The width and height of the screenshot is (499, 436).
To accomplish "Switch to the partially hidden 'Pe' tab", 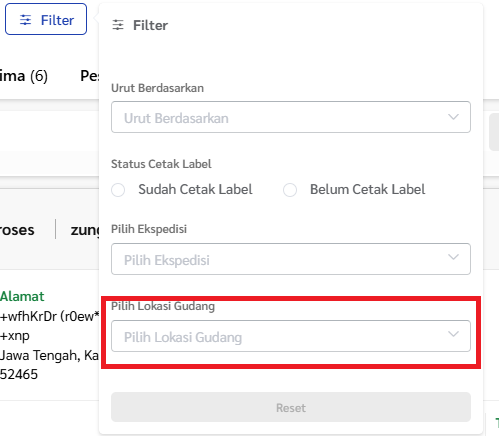I will coord(89,76).
